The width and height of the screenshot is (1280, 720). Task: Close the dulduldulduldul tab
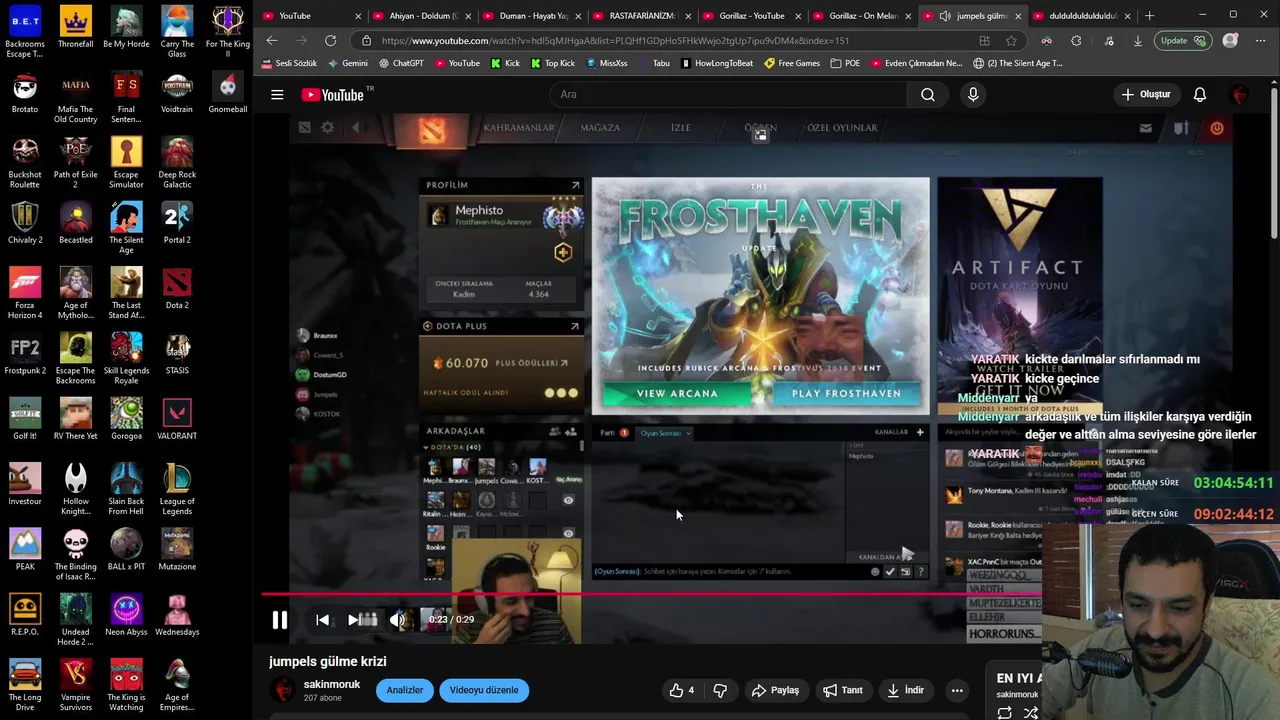tap(1127, 16)
